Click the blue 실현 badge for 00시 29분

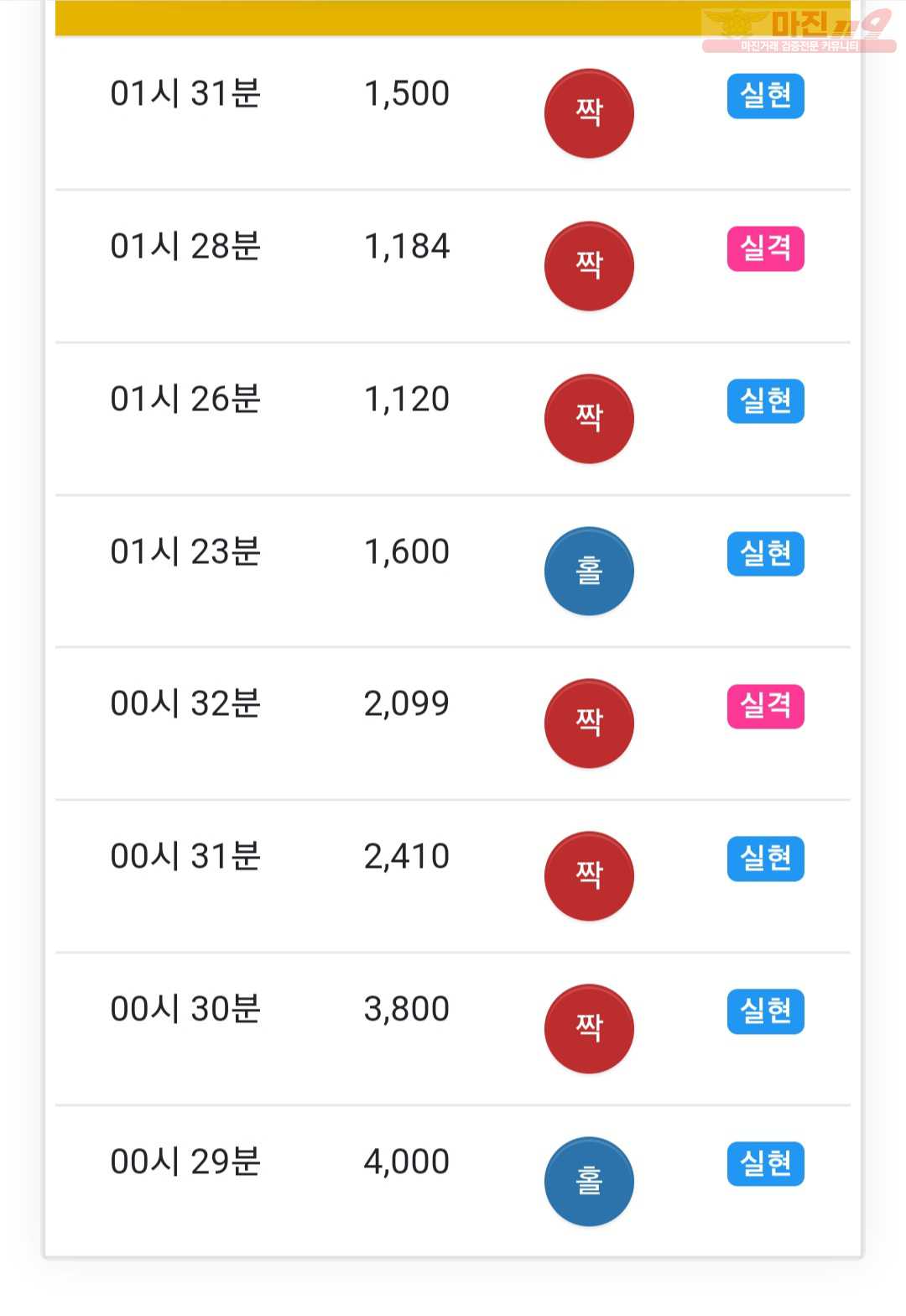click(765, 1164)
